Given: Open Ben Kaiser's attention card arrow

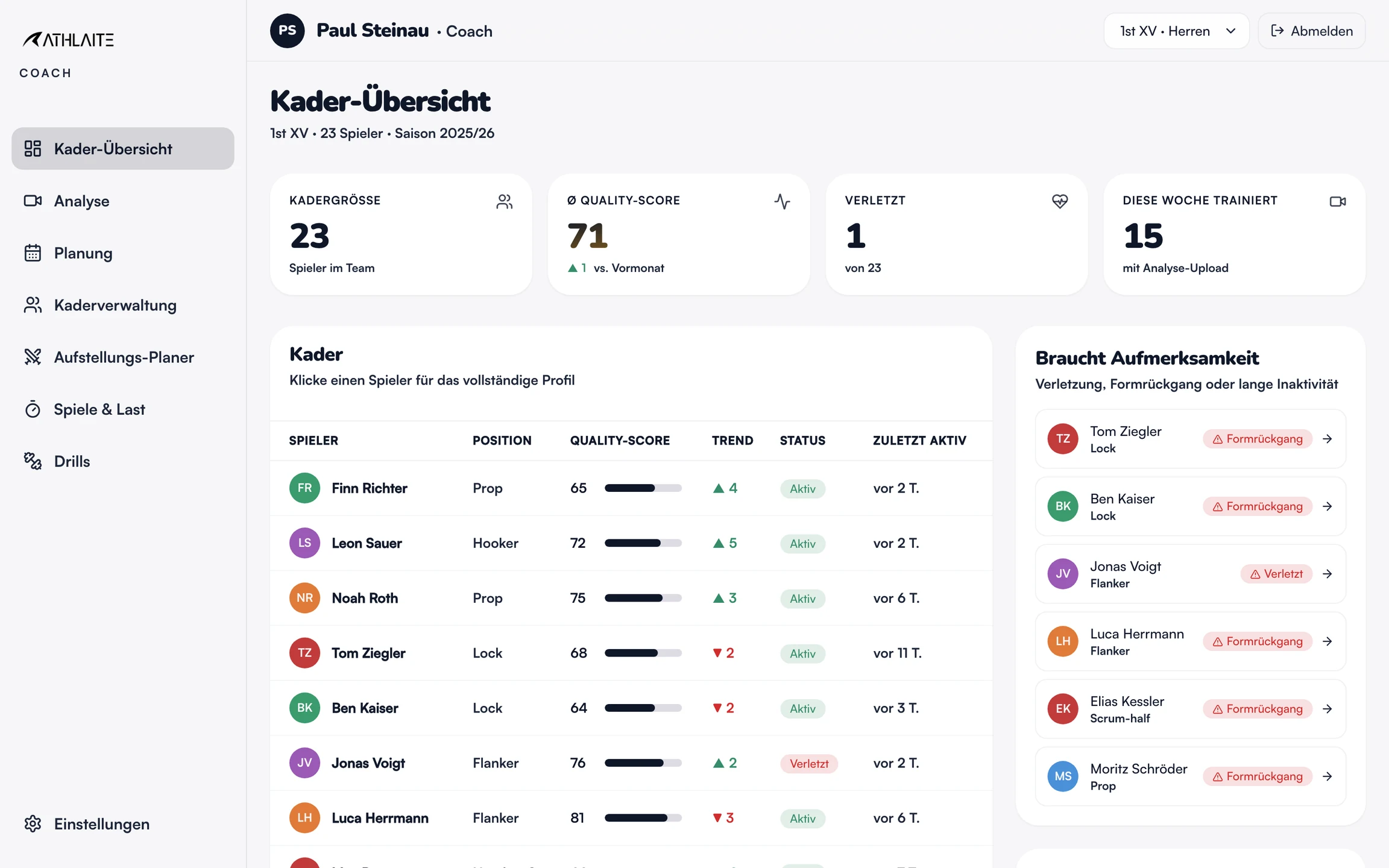Looking at the screenshot, I should point(1327,506).
